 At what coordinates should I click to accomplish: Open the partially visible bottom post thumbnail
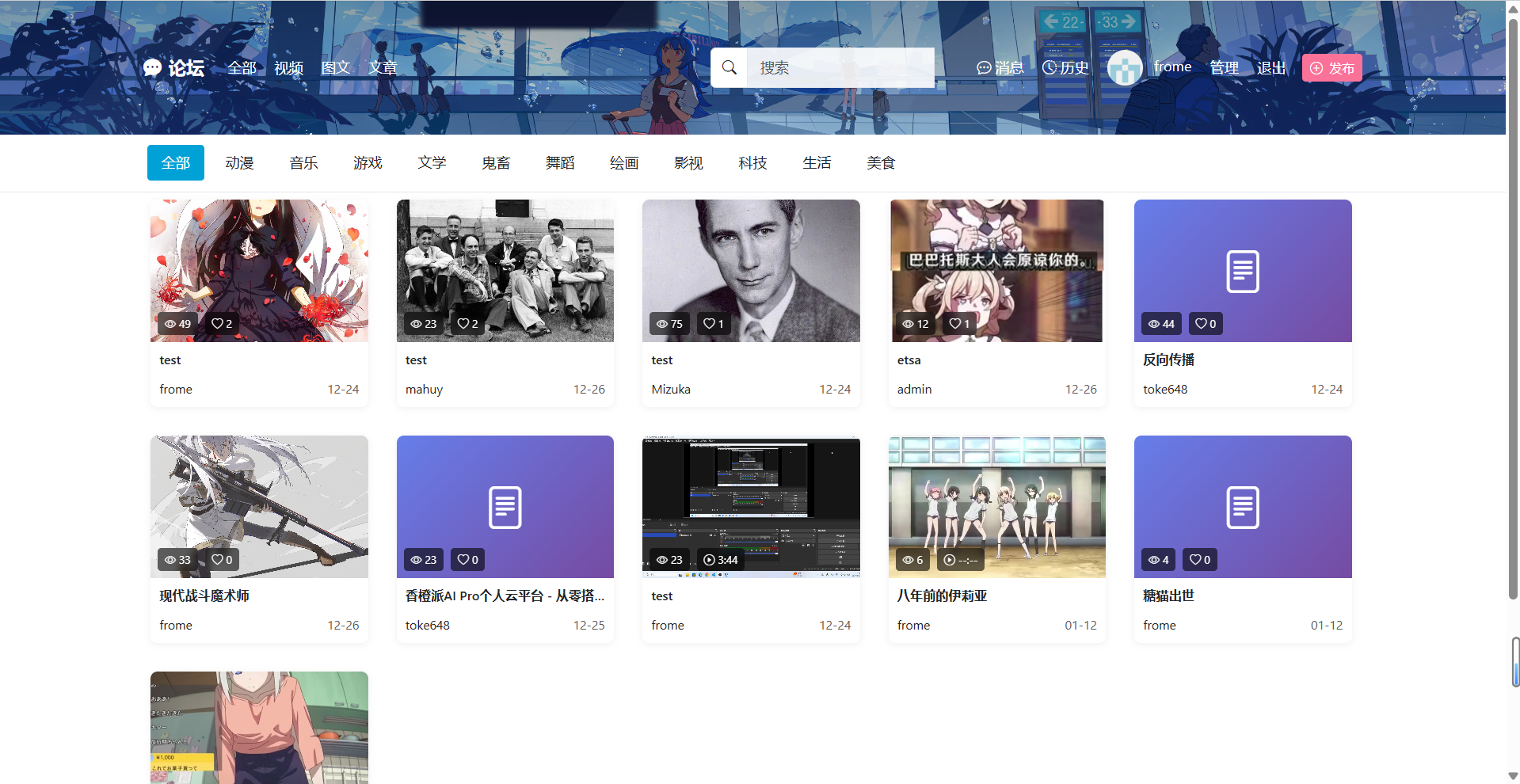coord(259,728)
